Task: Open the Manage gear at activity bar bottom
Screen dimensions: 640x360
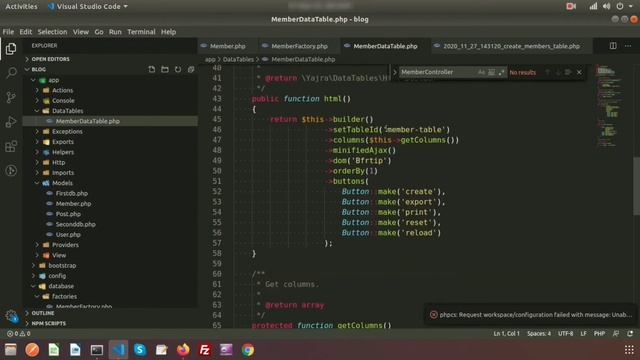Action: (x=11, y=316)
